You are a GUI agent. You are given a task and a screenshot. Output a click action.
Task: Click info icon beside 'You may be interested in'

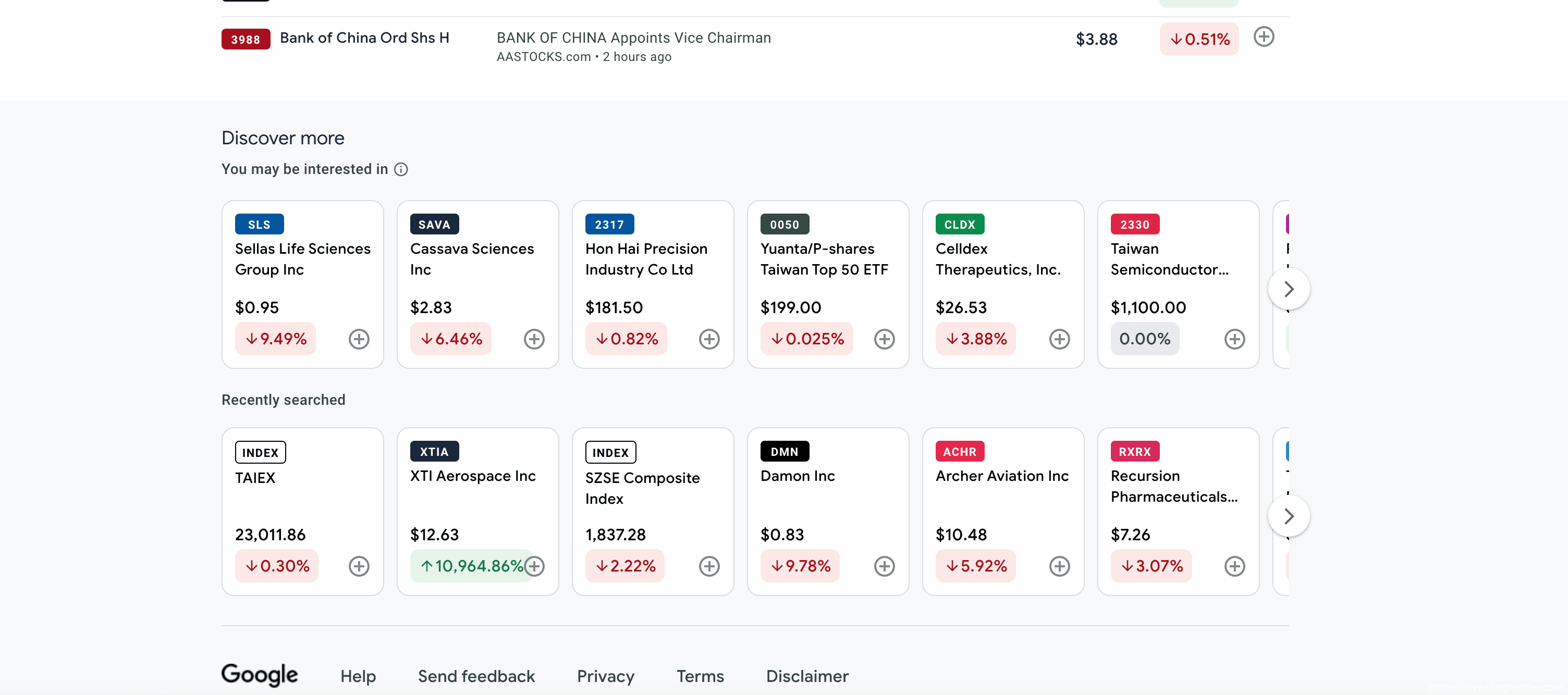[x=400, y=169]
